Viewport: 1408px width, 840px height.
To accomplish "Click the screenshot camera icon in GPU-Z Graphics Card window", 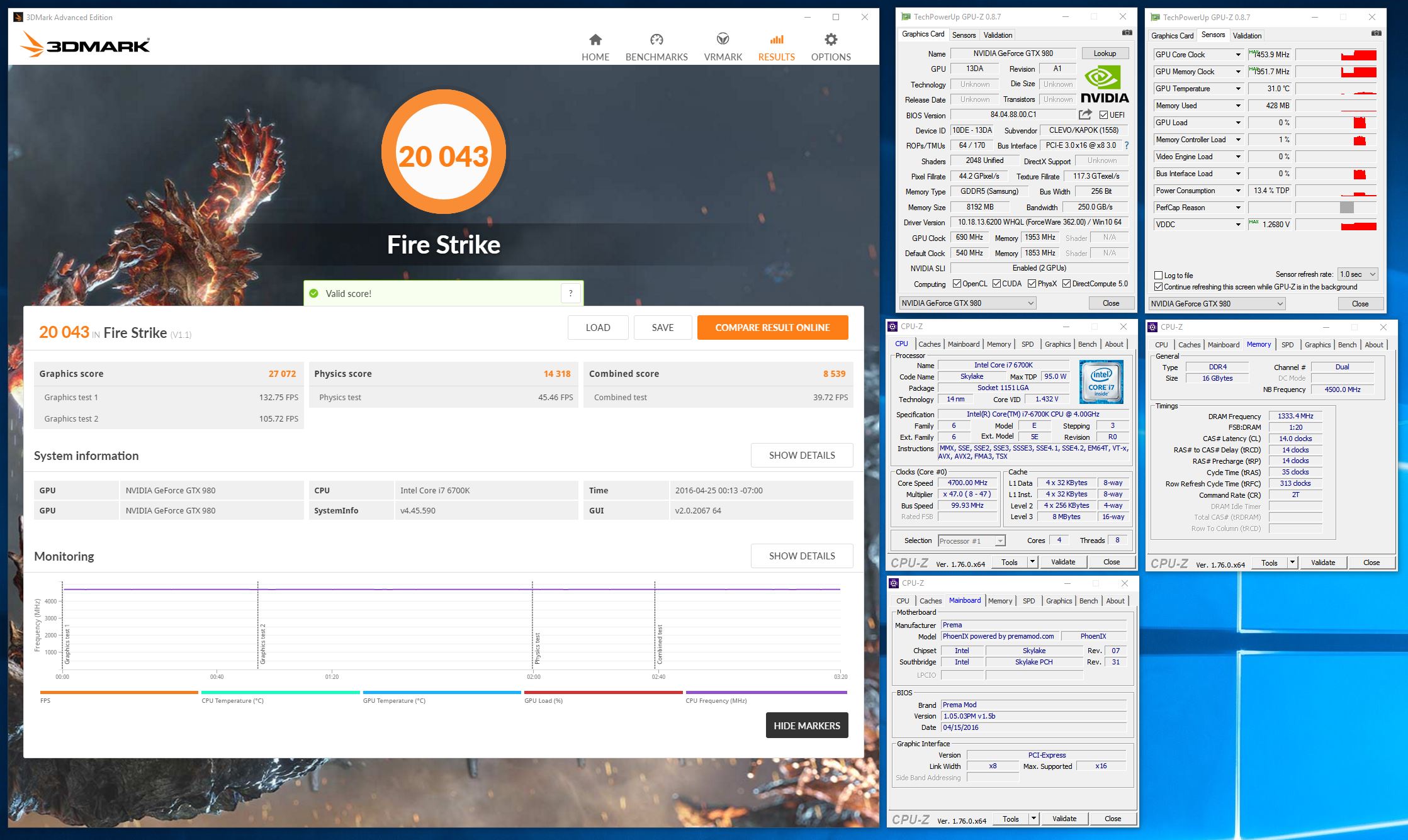I will tap(1127, 33).
